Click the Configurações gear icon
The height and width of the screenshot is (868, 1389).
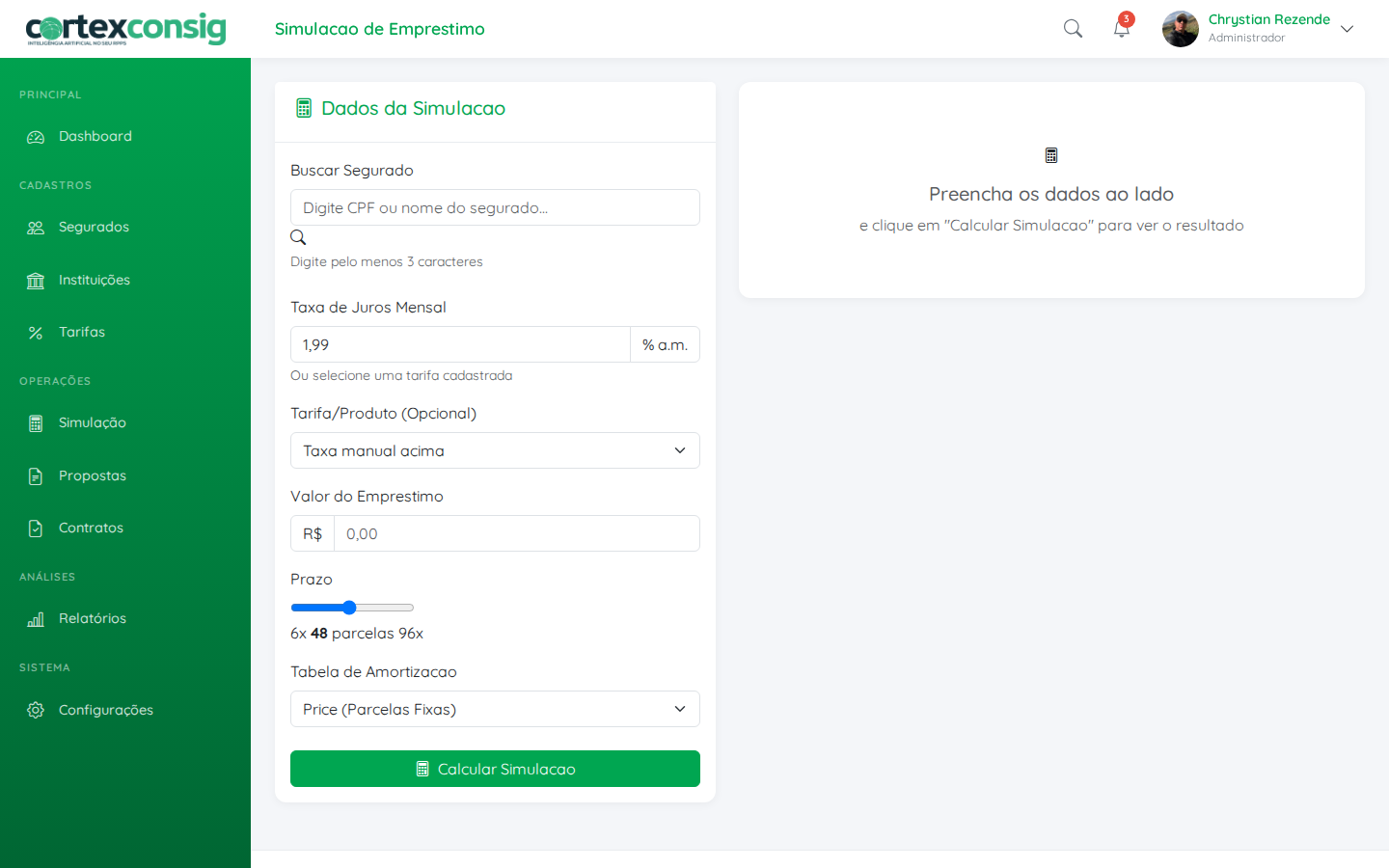pyautogui.click(x=36, y=710)
